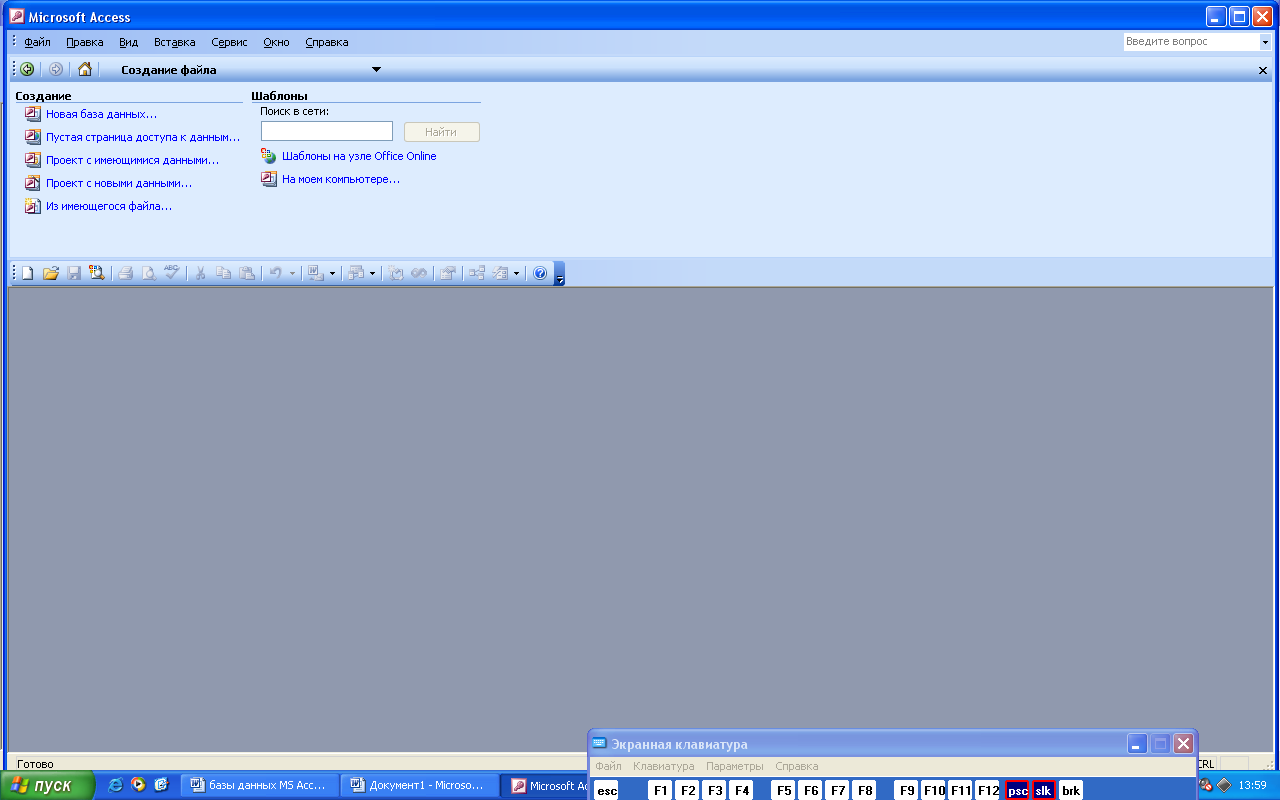This screenshot has width=1280, height=800.
Task: Click the File Search toolbar icon
Action: 97,273
